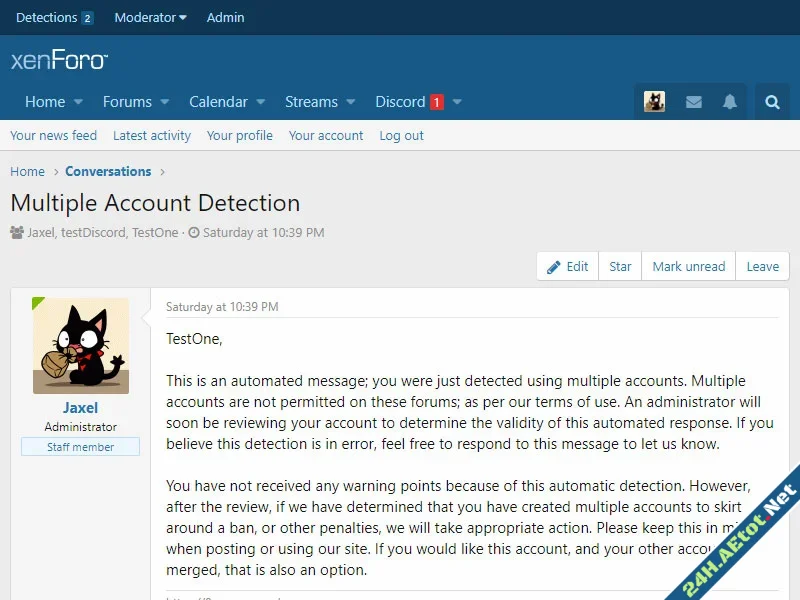This screenshot has width=800, height=600.
Task: Expand the Moderator dropdown menu
Action: click(150, 17)
